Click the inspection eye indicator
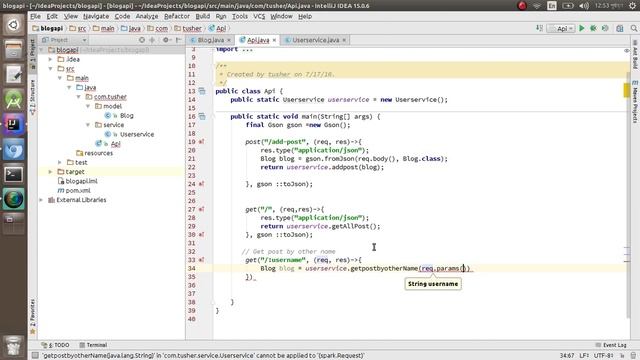This screenshot has width=640, height=360. [627, 51]
